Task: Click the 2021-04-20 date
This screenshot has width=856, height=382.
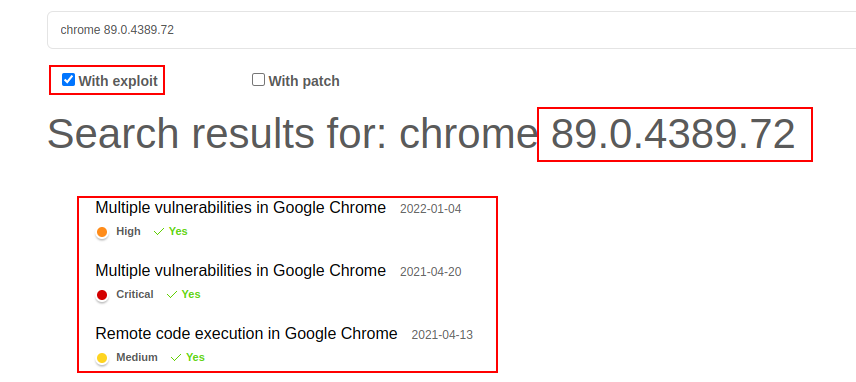Action: [x=431, y=272]
